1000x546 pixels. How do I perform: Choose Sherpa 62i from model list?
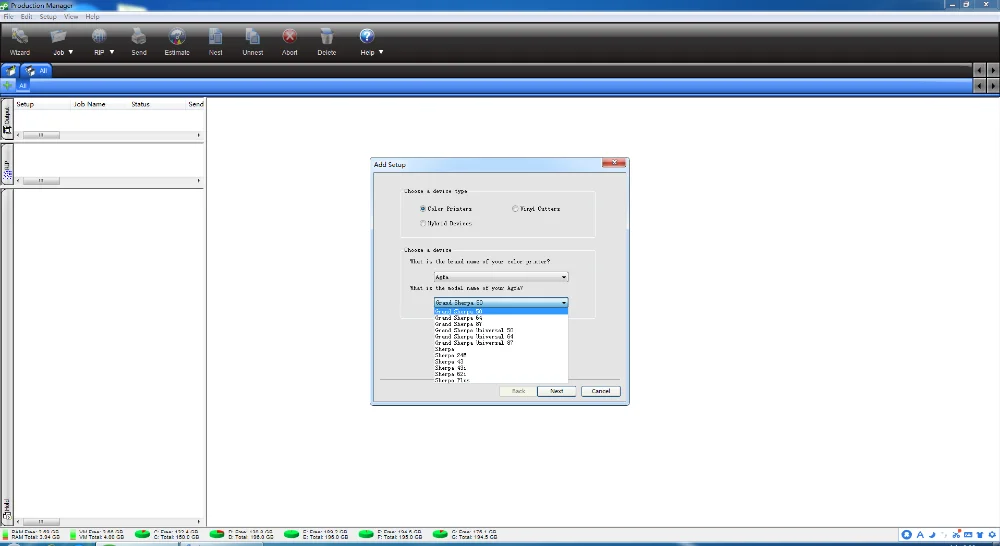click(501, 374)
